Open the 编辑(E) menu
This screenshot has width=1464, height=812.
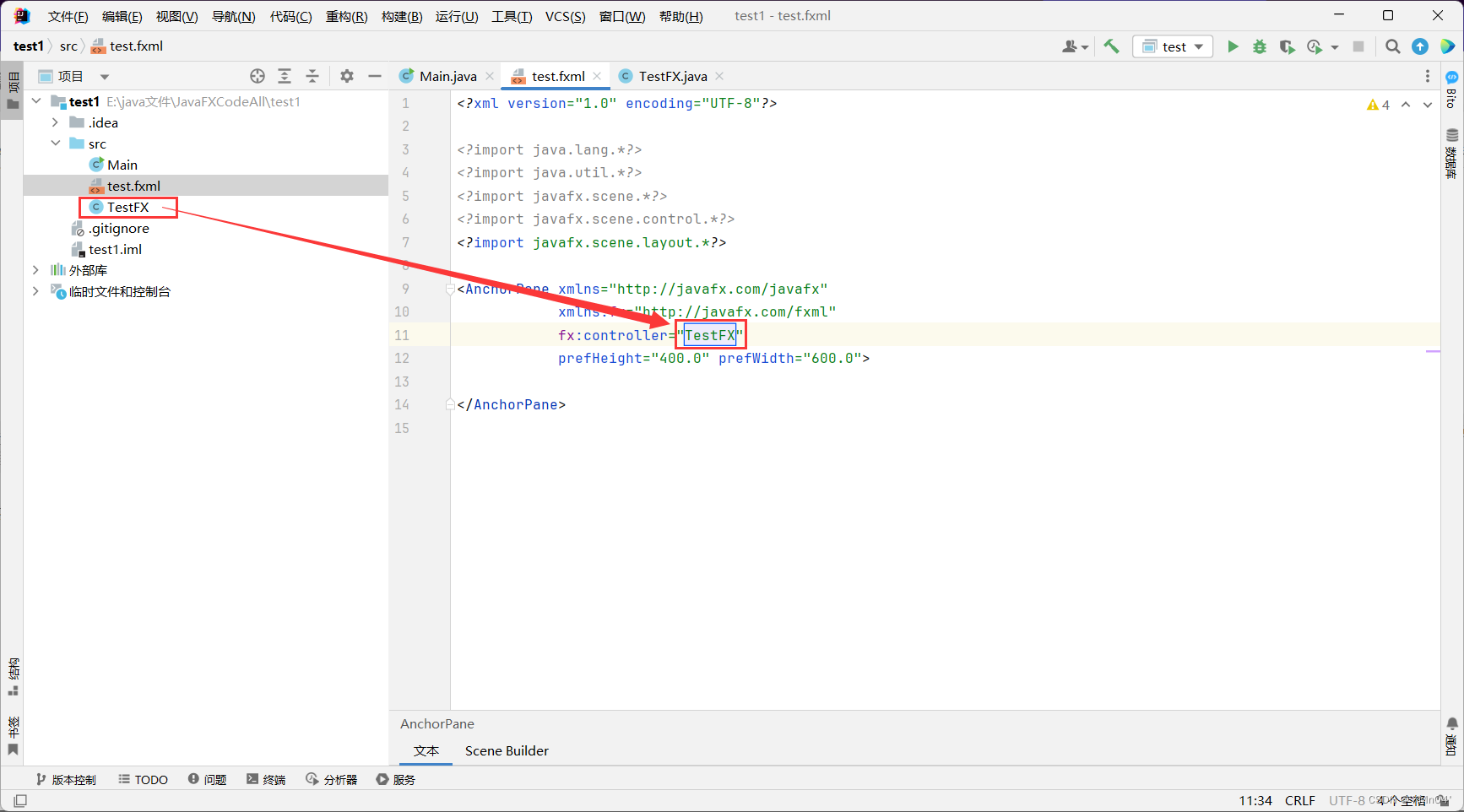(122, 16)
